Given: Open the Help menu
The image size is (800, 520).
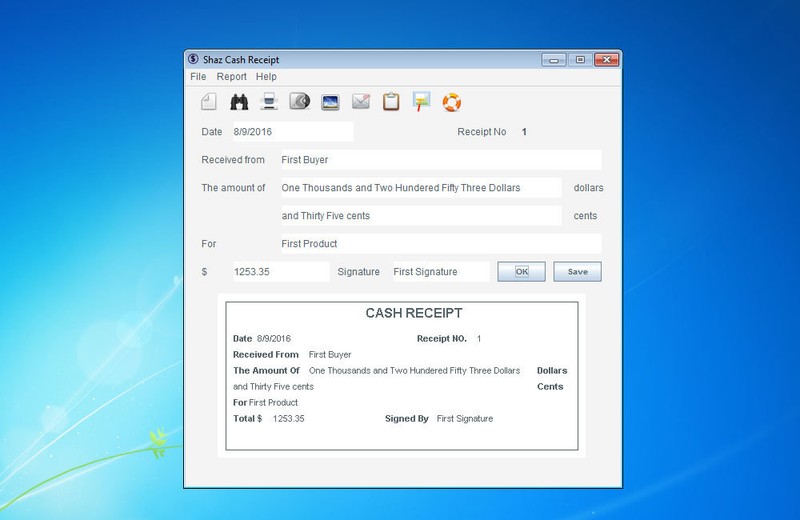Looking at the screenshot, I should [266, 77].
